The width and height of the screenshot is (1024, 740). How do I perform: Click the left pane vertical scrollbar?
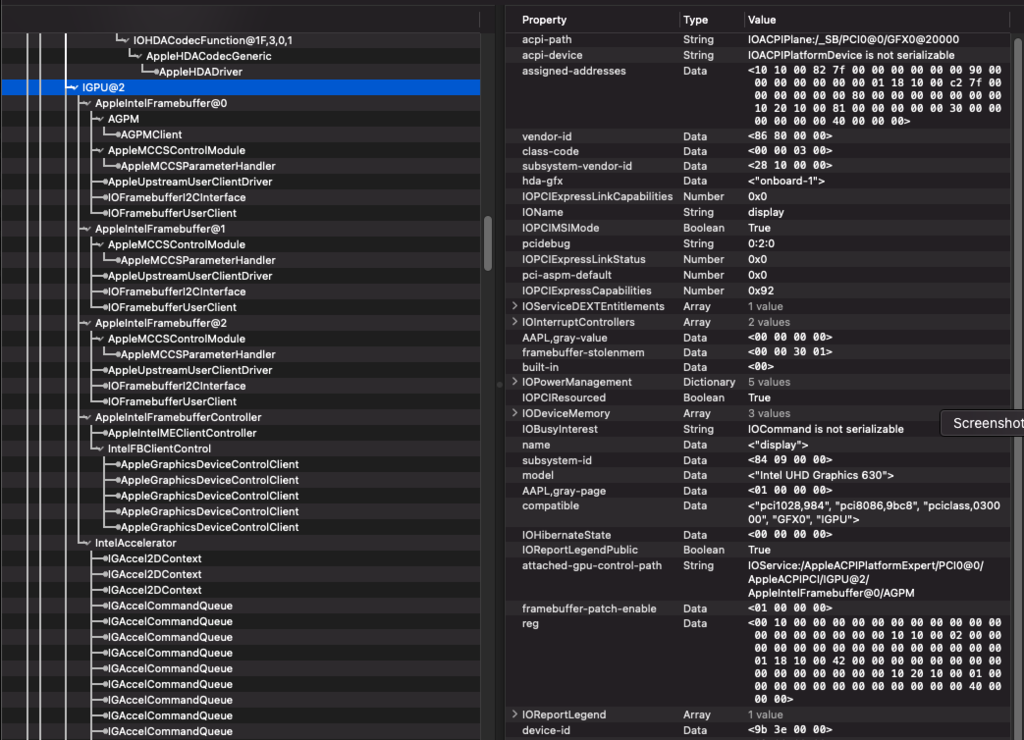[x=488, y=240]
